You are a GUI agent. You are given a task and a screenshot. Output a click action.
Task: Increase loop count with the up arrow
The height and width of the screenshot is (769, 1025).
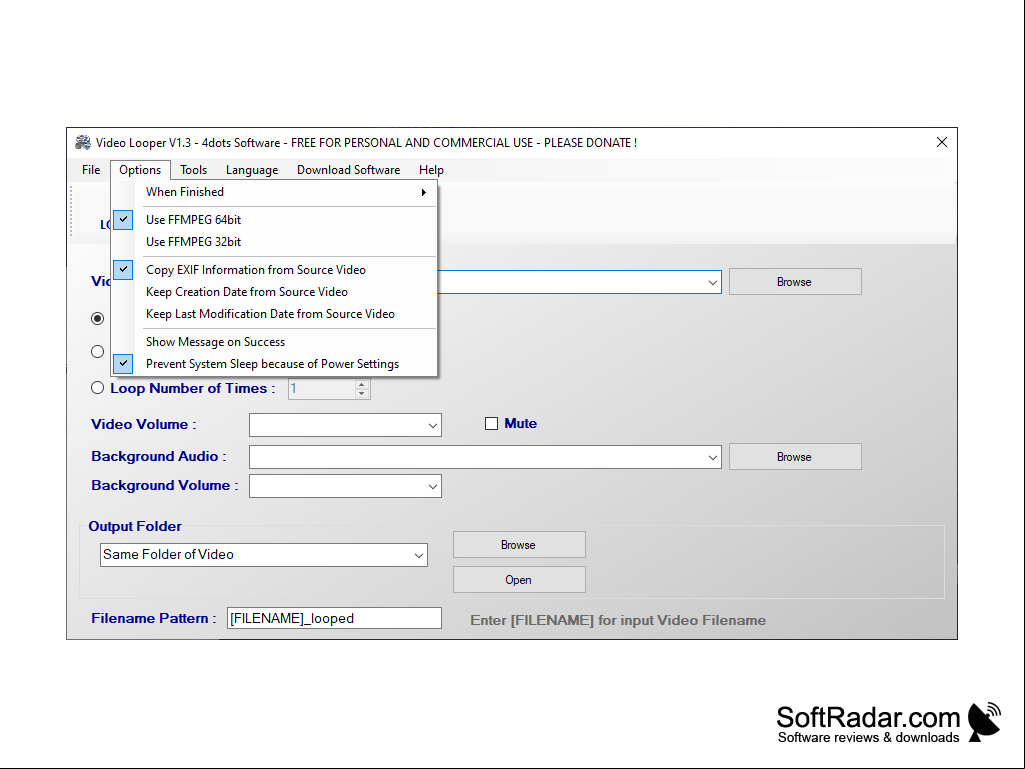(361, 384)
